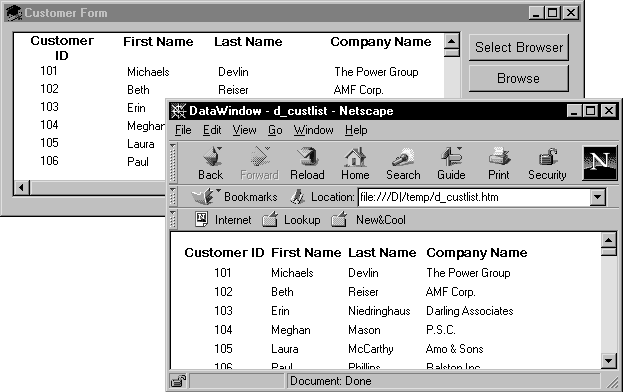Click the Netscape N logo
Image resolution: width=625 pixels, height=392 pixels.
(x=600, y=163)
